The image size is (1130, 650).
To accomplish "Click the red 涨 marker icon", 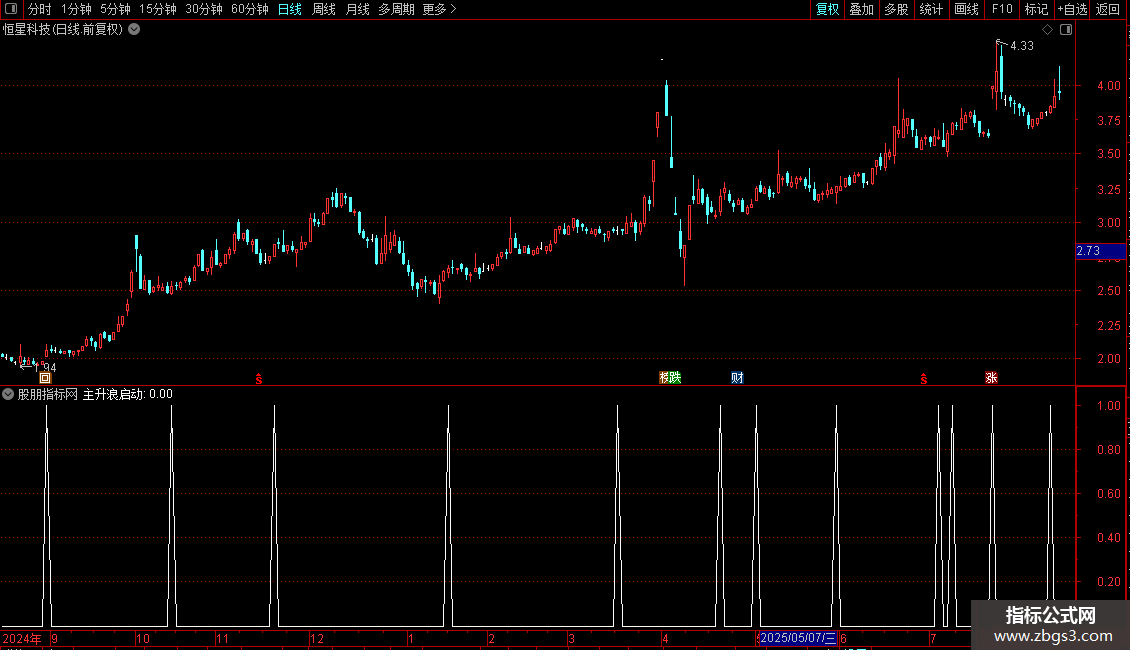I will coord(992,378).
